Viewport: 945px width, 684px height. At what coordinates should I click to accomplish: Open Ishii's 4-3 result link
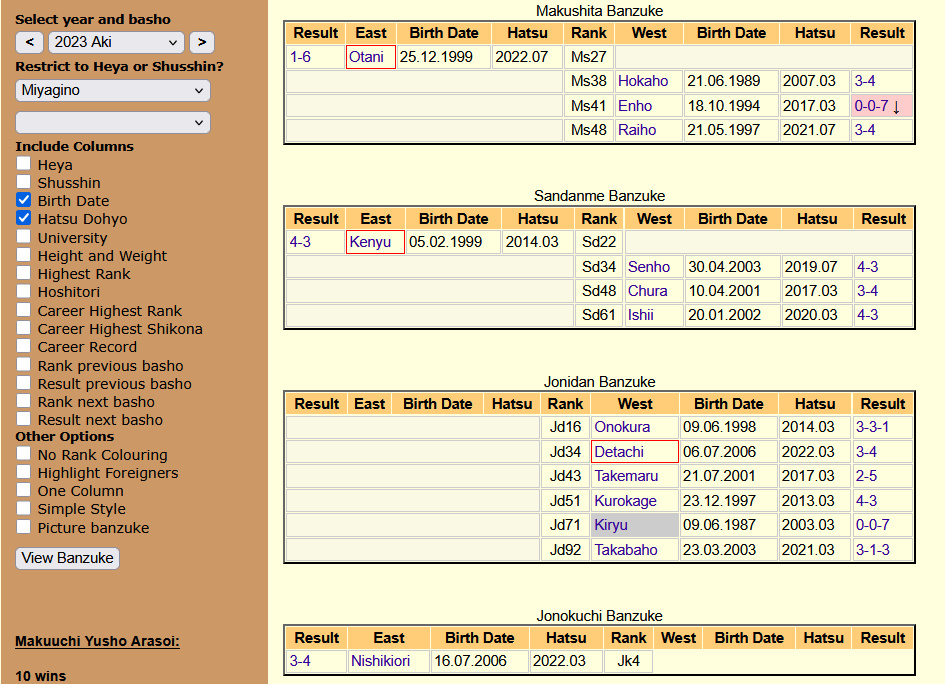coord(867,315)
